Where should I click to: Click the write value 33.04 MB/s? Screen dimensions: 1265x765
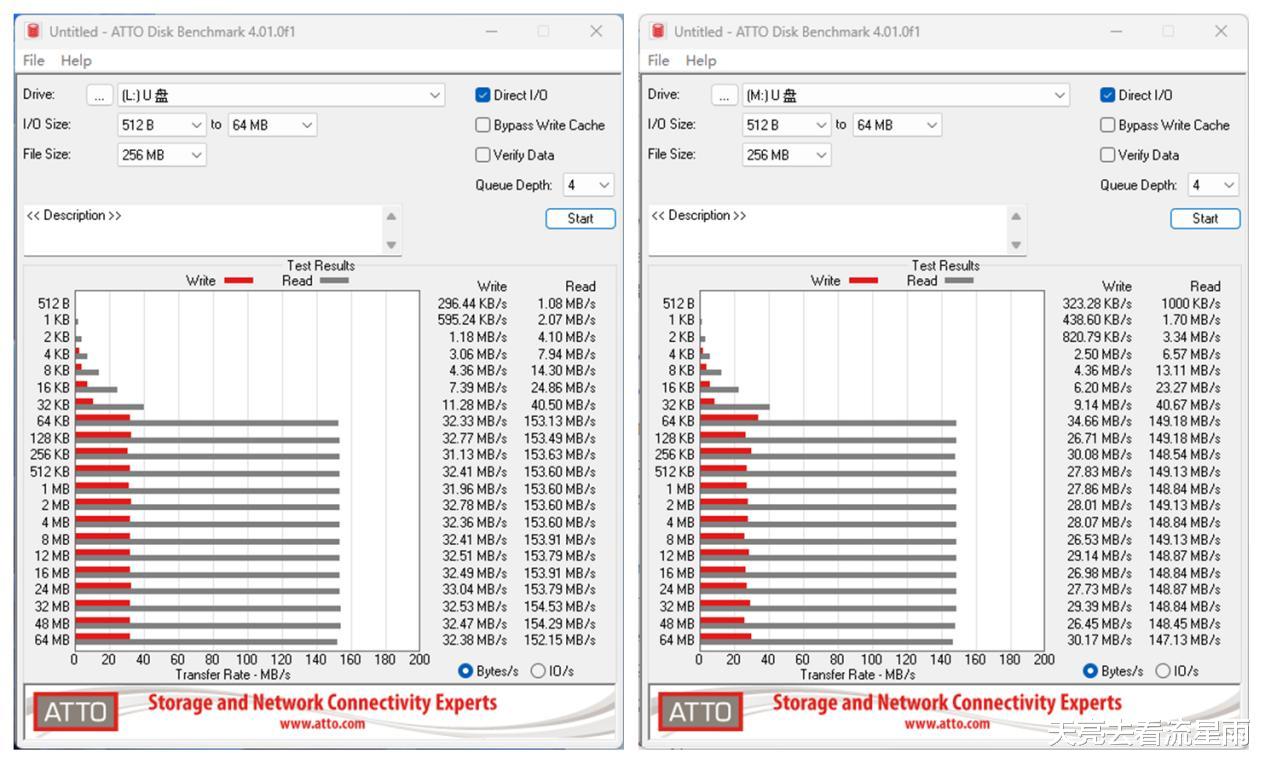475,589
